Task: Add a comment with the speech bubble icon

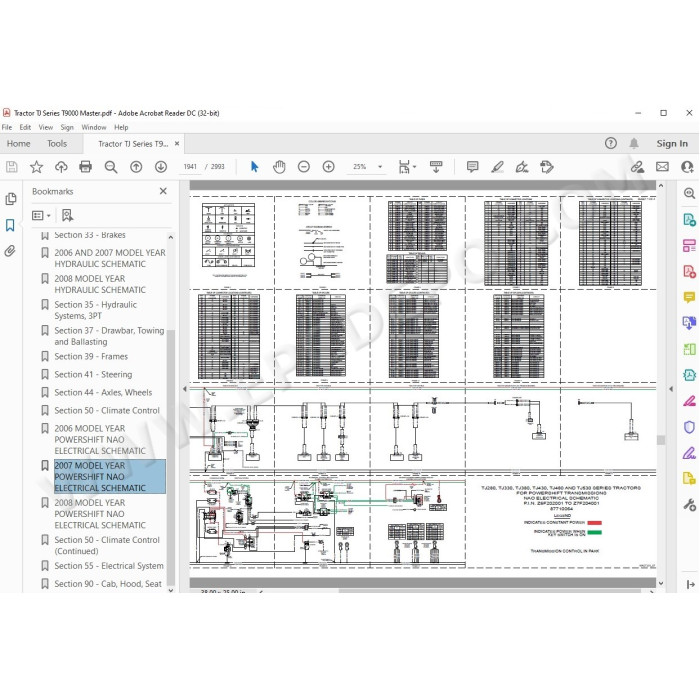Action: click(472, 167)
